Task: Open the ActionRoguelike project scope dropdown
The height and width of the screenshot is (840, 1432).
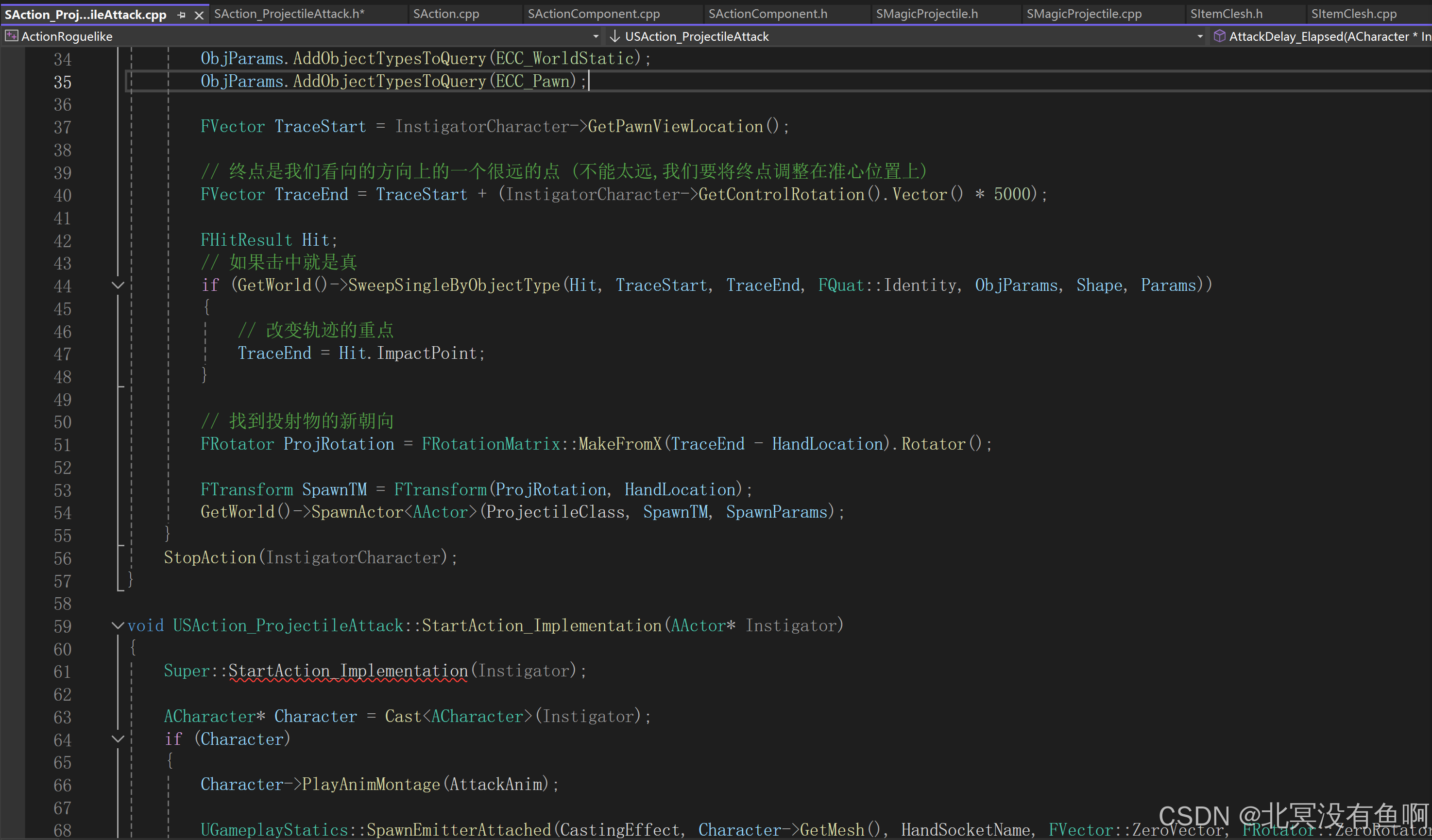Action: 596,36
